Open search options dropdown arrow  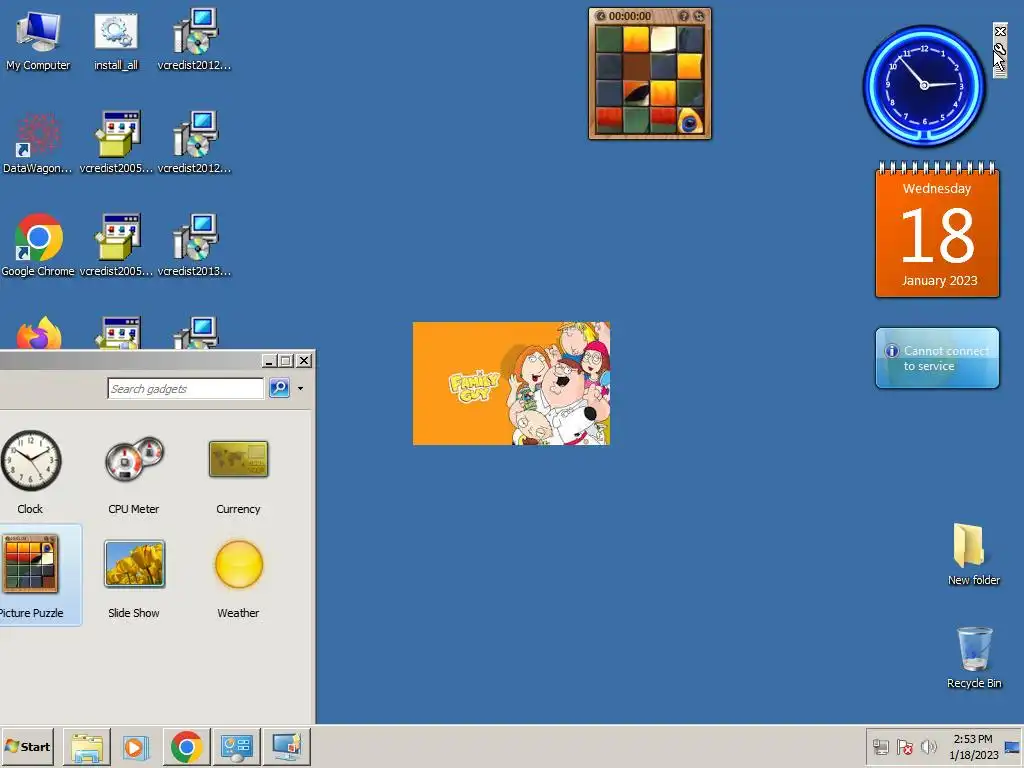(x=300, y=389)
